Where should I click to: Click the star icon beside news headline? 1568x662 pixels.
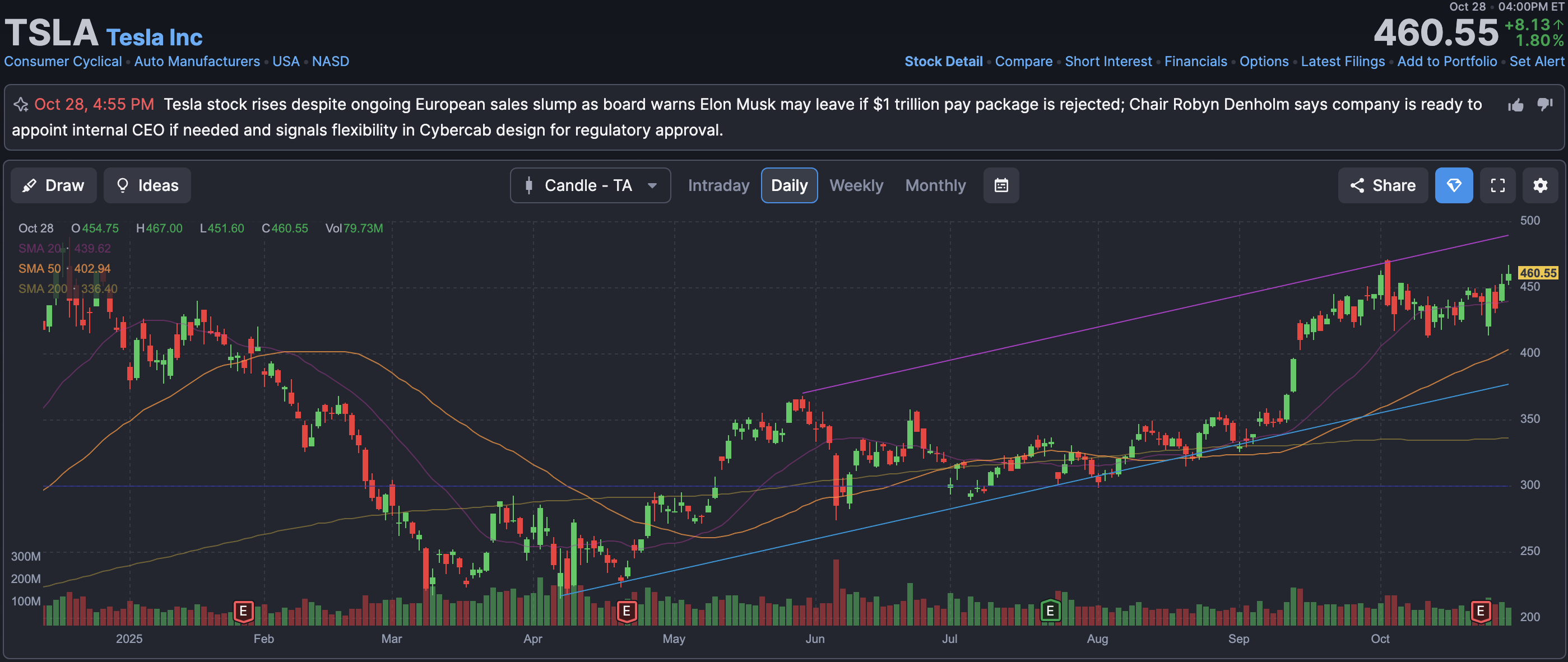coord(21,105)
